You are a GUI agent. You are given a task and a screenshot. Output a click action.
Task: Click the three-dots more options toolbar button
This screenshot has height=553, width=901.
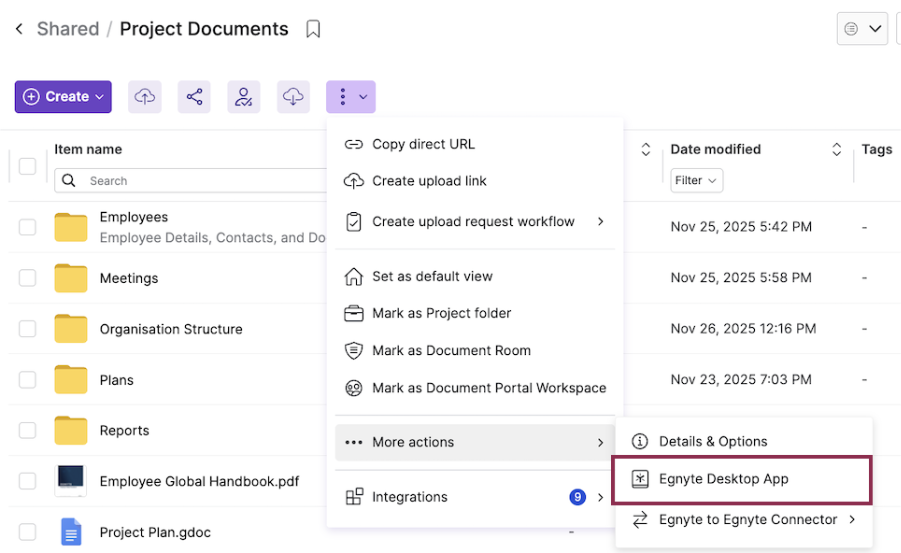351,97
